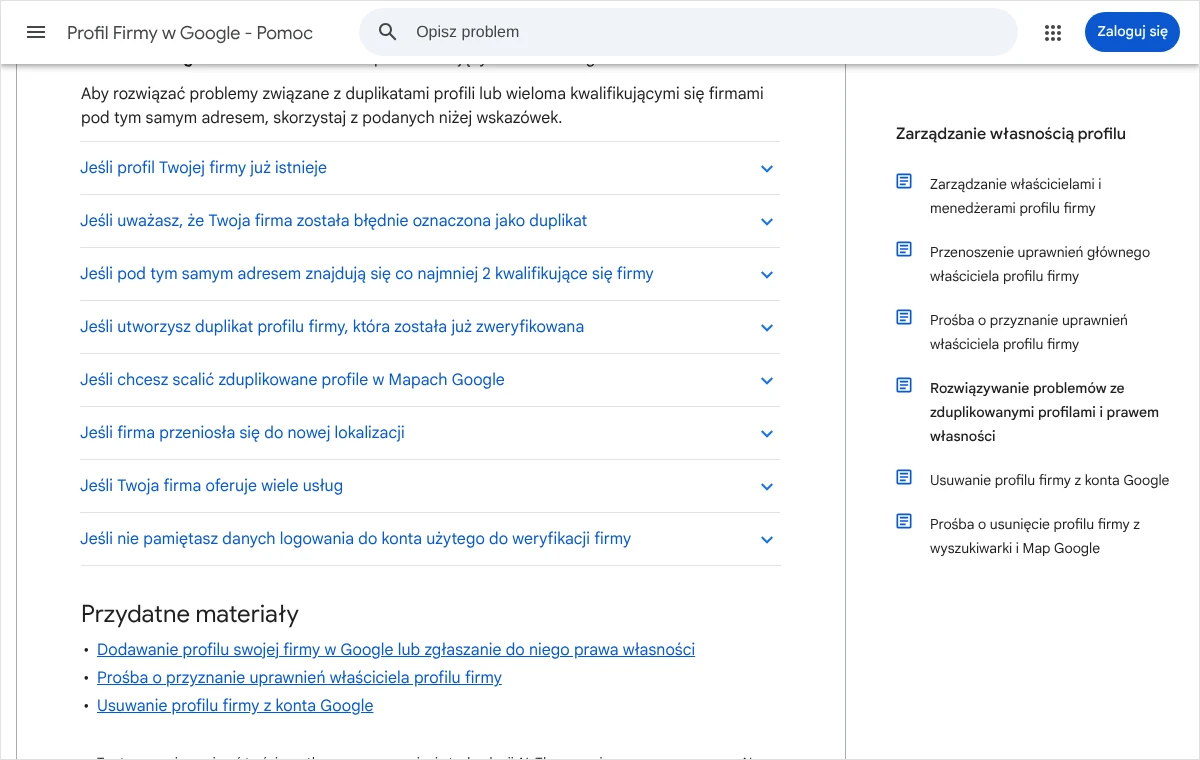Expand chevron for duplikat profilu już zweryfikowana

pyautogui.click(x=767, y=327)
